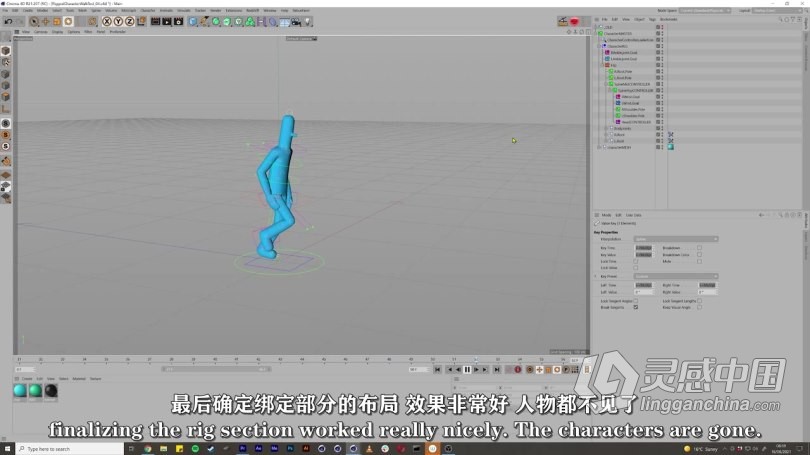
Task: Toggle the Y axis lock
Action: pyautogui.click(x=118, y=22)
